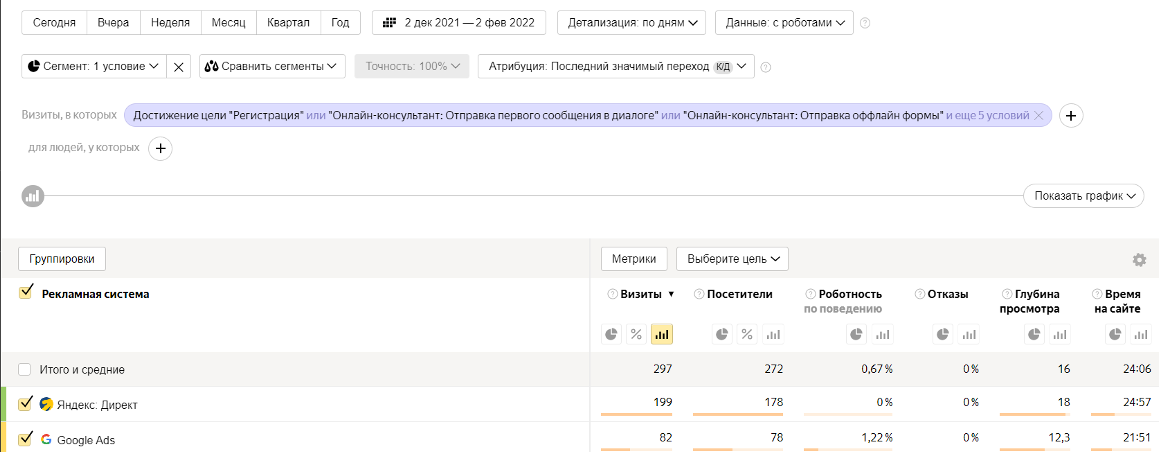This screenshot has height=452, width=1159.
Task: Add a condition for visits with plus
Action: pyautogui.click(x=1072, y=115)
